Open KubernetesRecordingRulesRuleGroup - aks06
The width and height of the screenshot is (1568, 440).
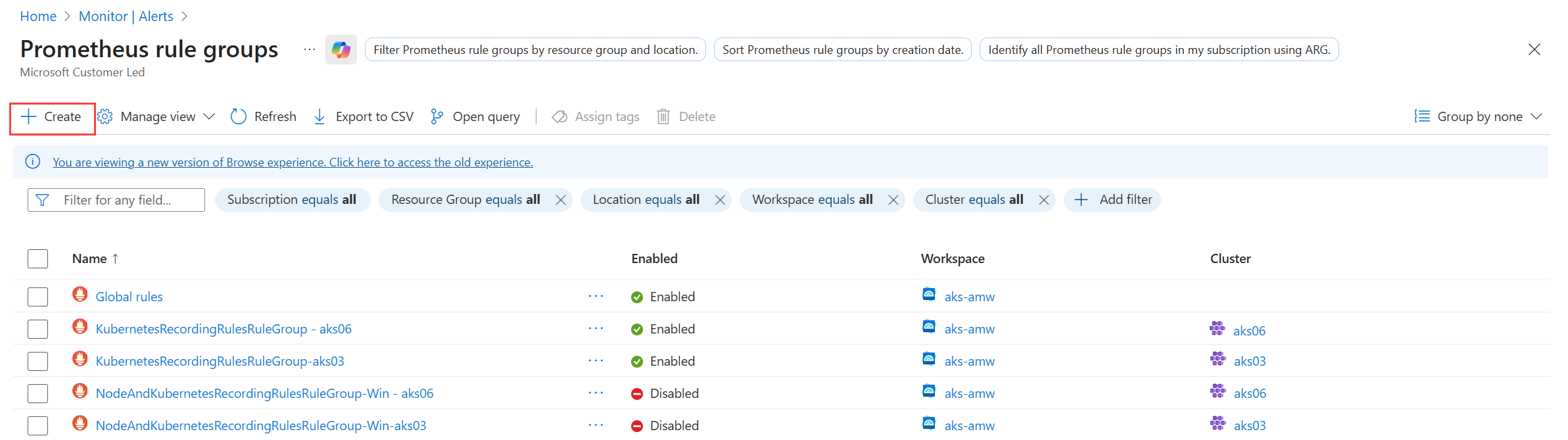[x=224, y=330]
